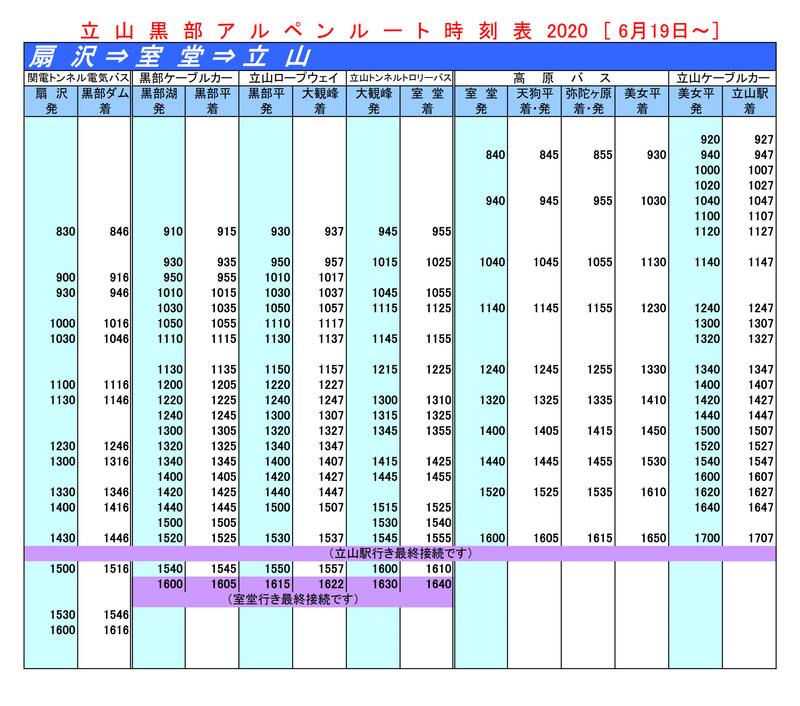Select the 美女平 departure time 1700
The width and height of the screenshot is (800, 706).
tap(707, 538)
